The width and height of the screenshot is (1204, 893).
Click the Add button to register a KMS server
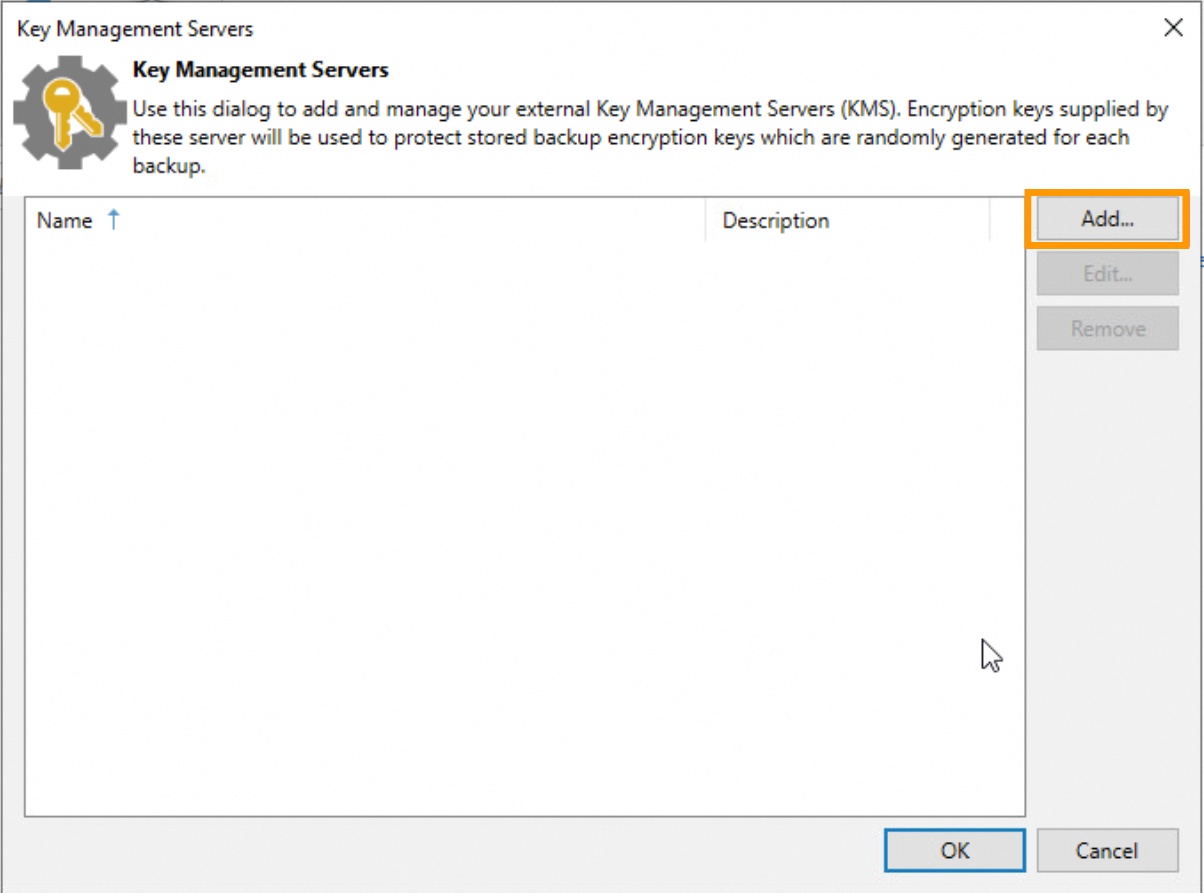coord(1106,219)
